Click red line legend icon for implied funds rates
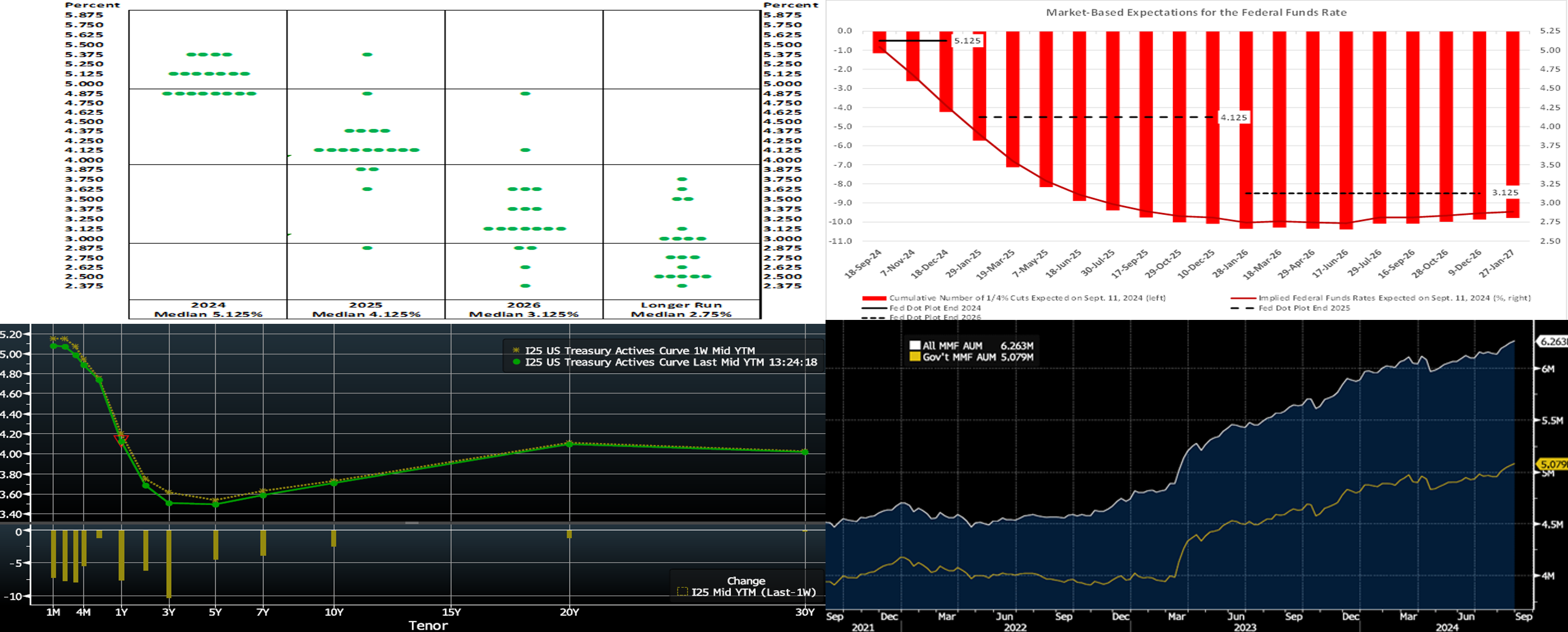 pos(1243,298)
